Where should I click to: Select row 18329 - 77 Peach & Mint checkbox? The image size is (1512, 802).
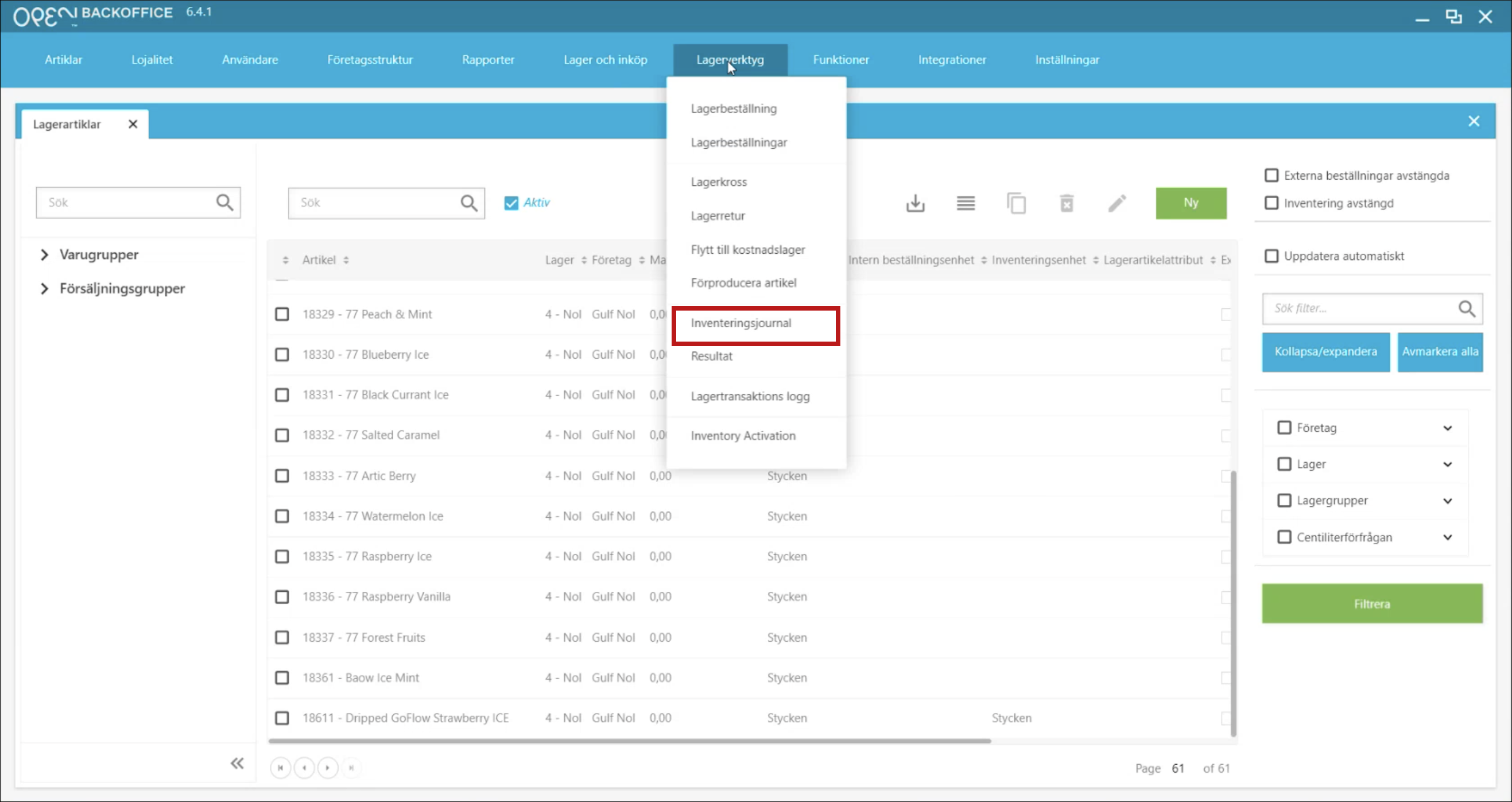click(282, 314)
